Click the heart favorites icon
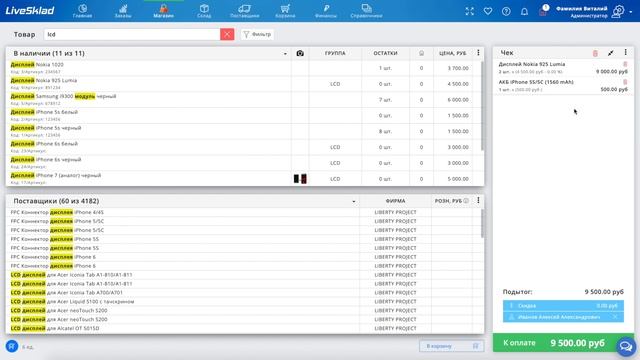Screen dimensions: 640x360 [x=488, y=11]
